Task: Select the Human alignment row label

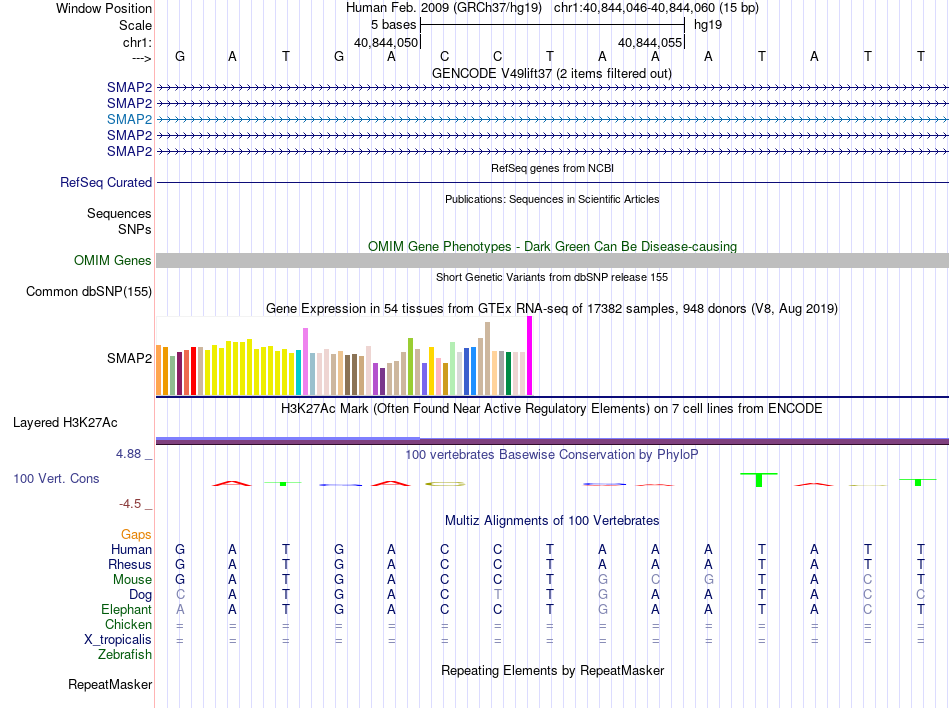Action: coord(131,549)
